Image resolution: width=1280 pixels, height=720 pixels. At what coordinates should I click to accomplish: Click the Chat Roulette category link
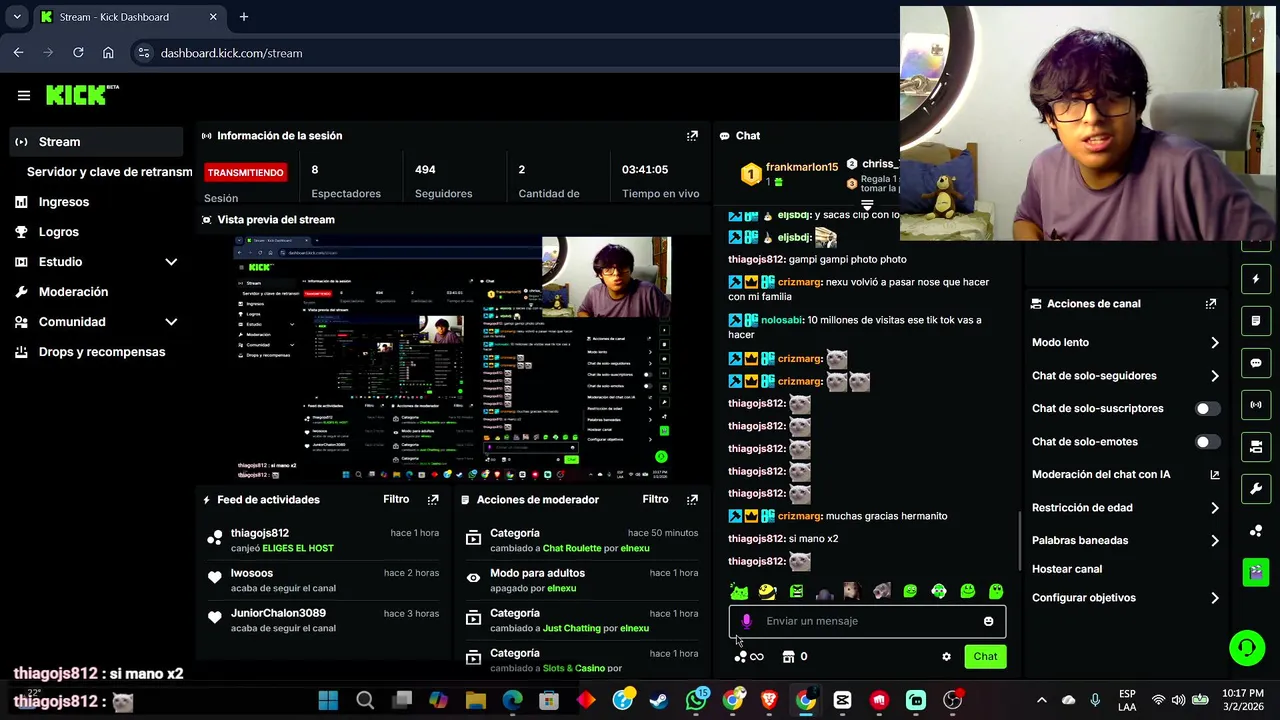[572, 549]
